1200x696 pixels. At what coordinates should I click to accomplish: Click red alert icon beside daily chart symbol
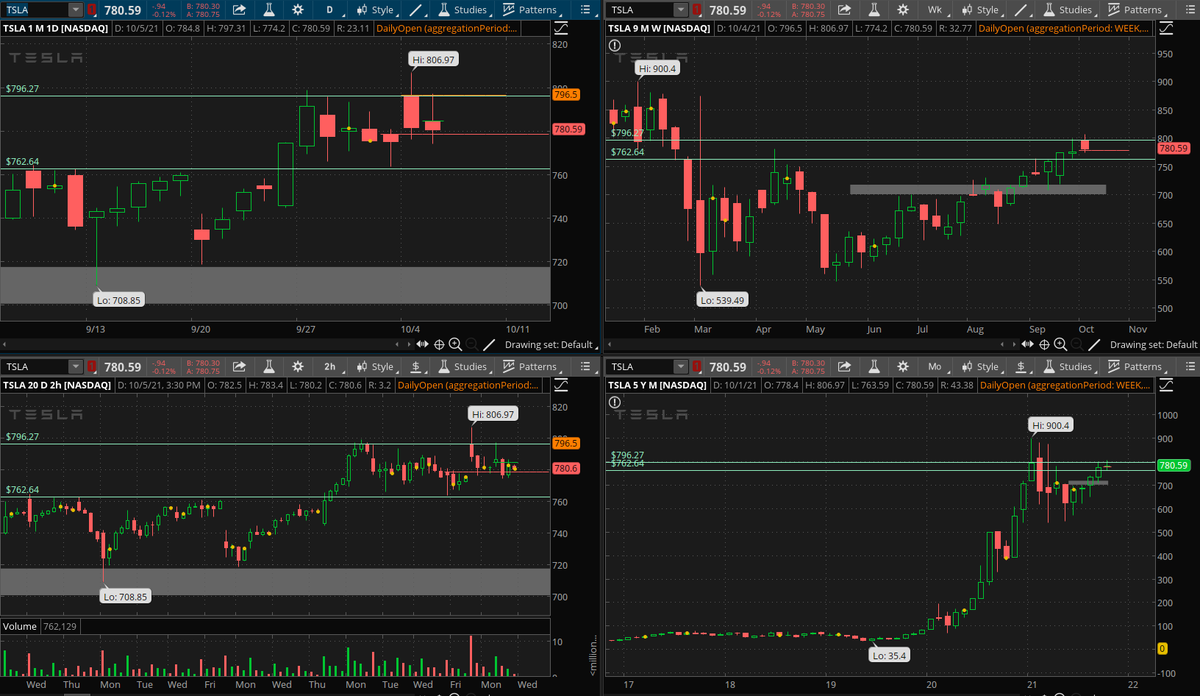pos(94,9)
